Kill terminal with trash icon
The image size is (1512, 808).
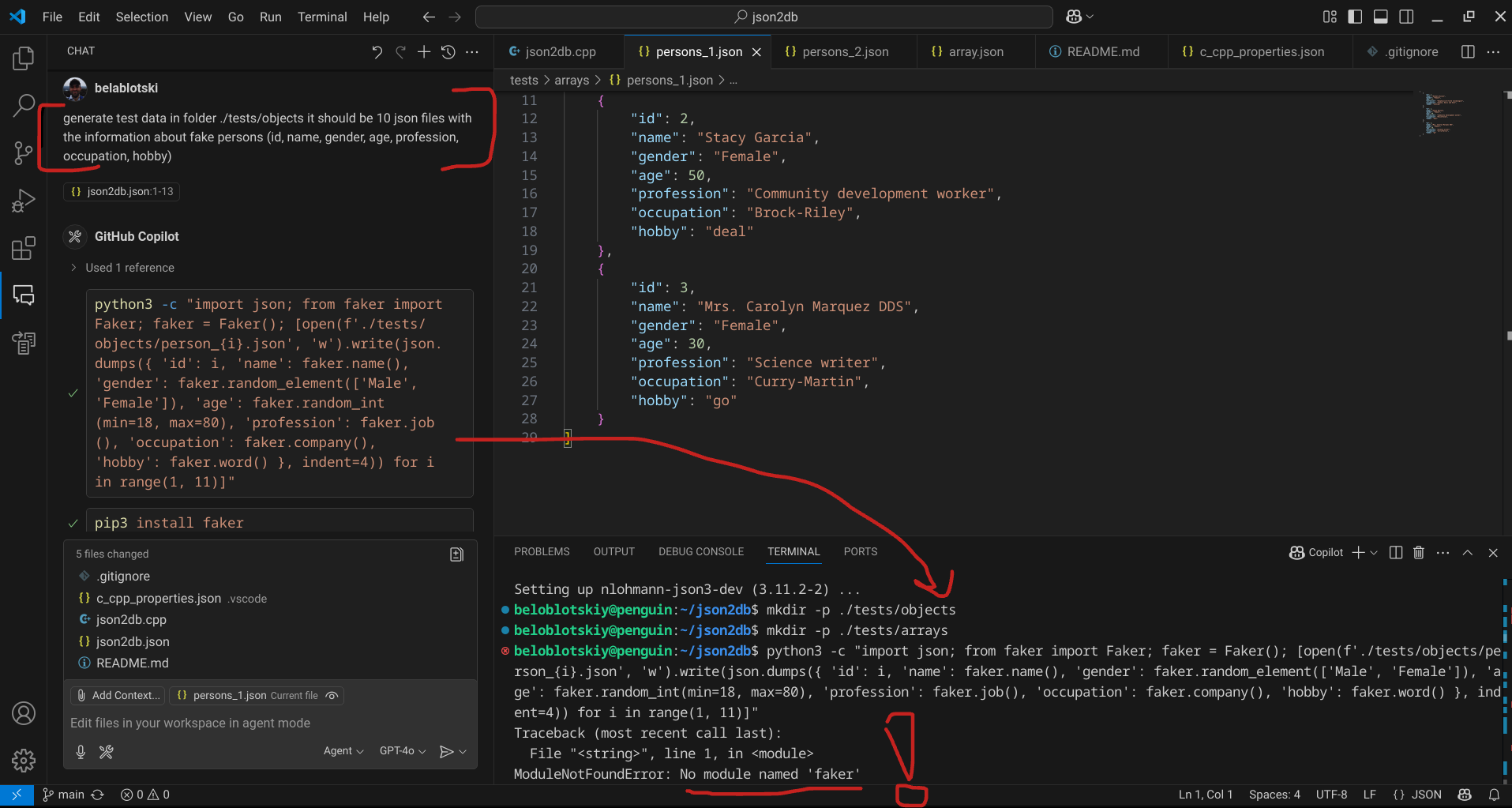tap(1419, 553)
